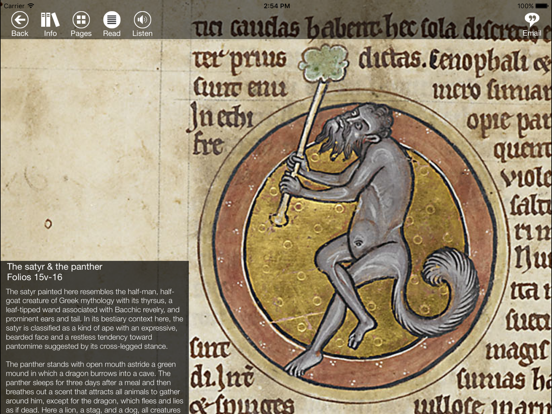Tap the 2:54 PM clock

click(277, 6)
